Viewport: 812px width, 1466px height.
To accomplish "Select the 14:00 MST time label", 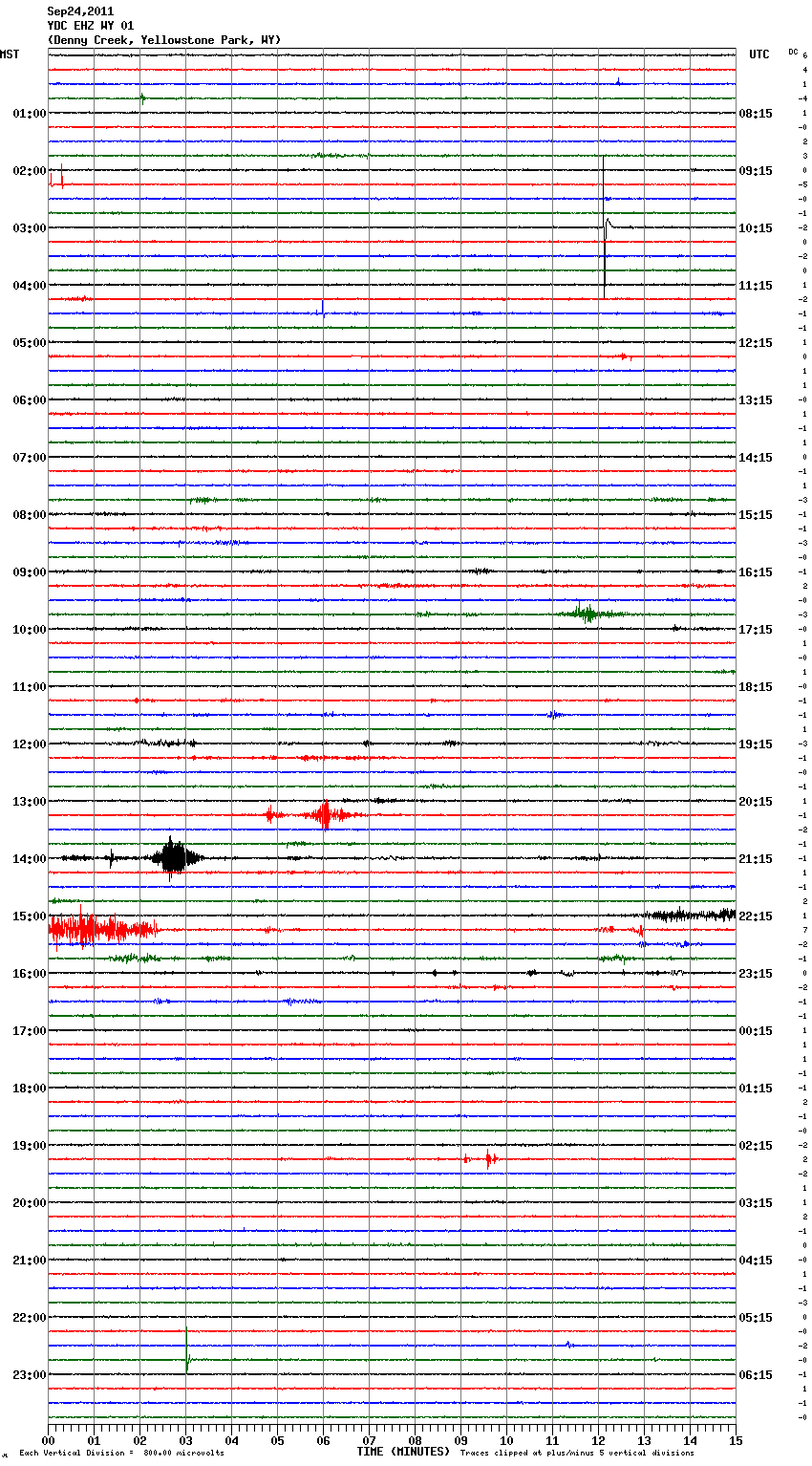I will tap(29, 859).
